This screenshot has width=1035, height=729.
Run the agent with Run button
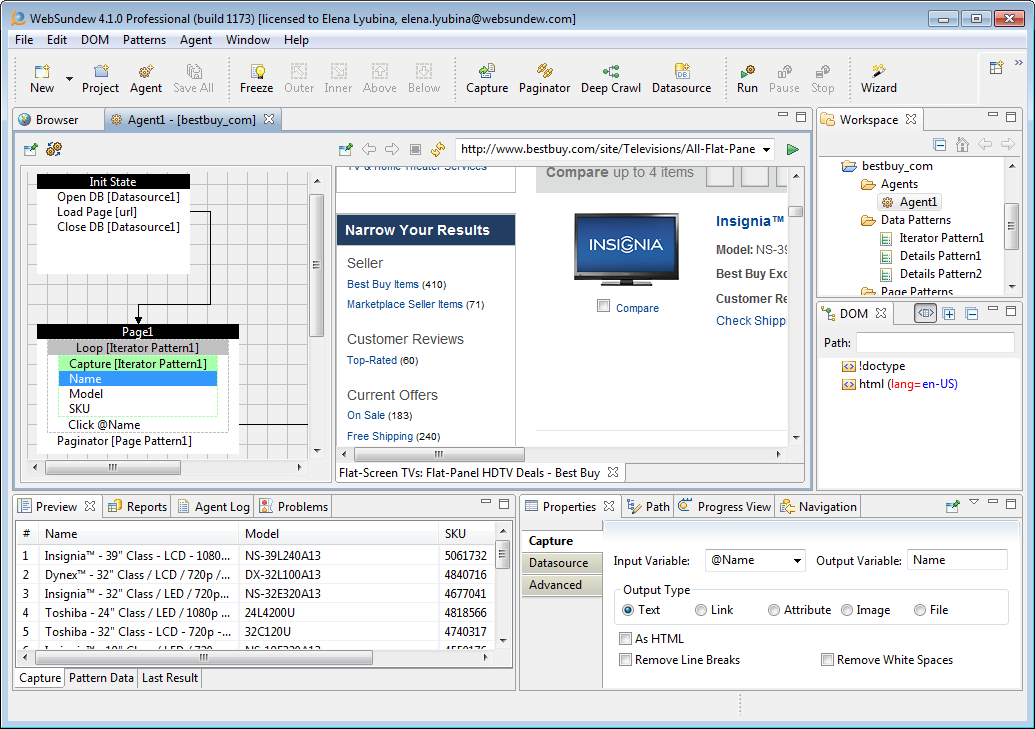[747, 79]
